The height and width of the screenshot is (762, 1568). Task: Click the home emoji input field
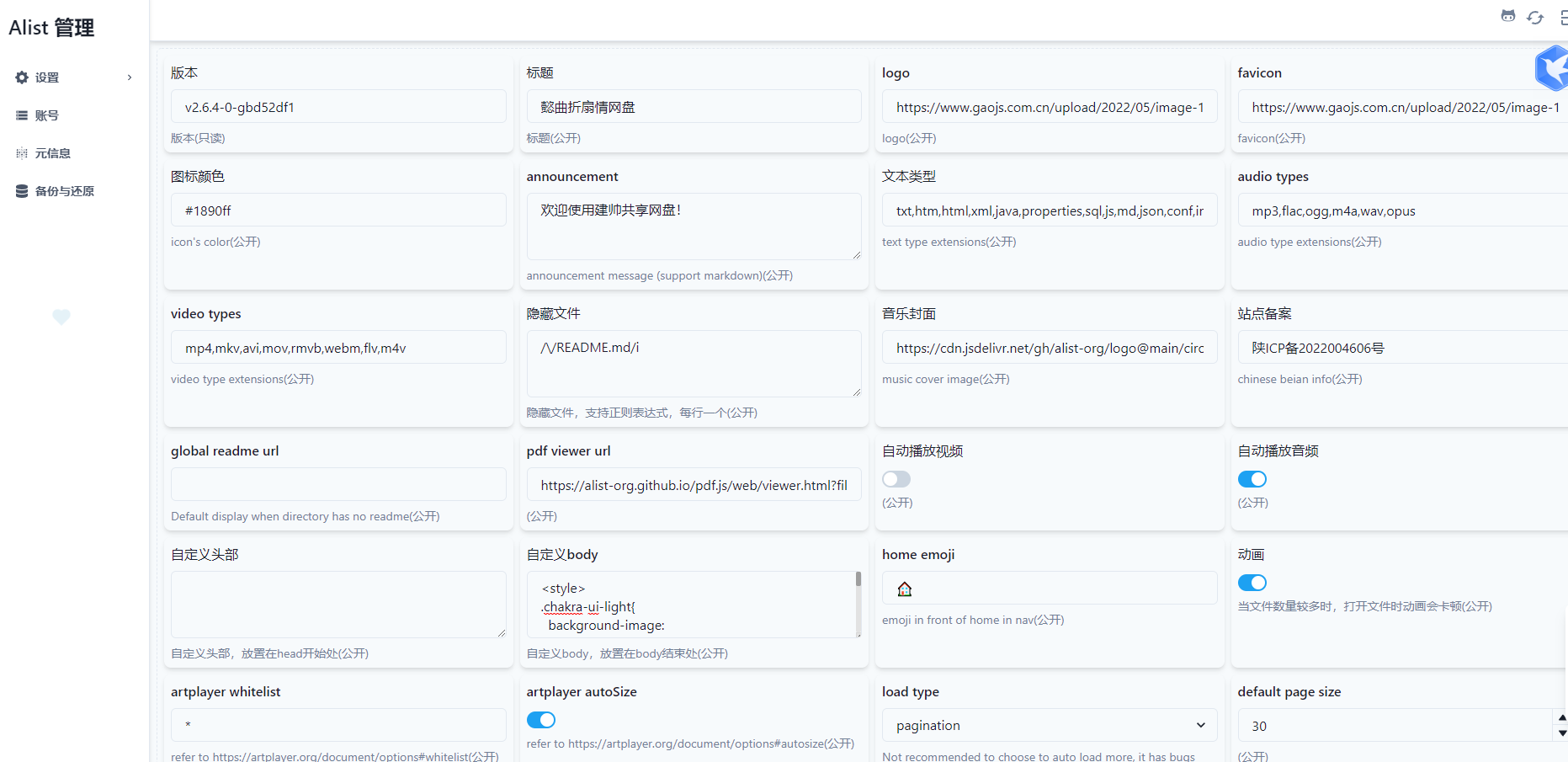(1050, 589)
